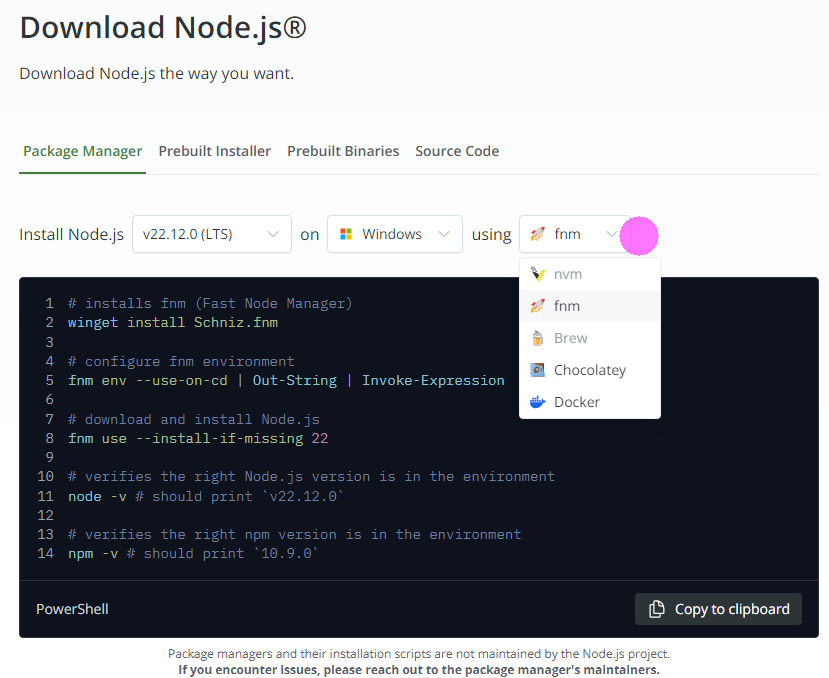
Task: Click the chevron on fnm dropdown
Action: pyautogui.click(x=612, y=234)
